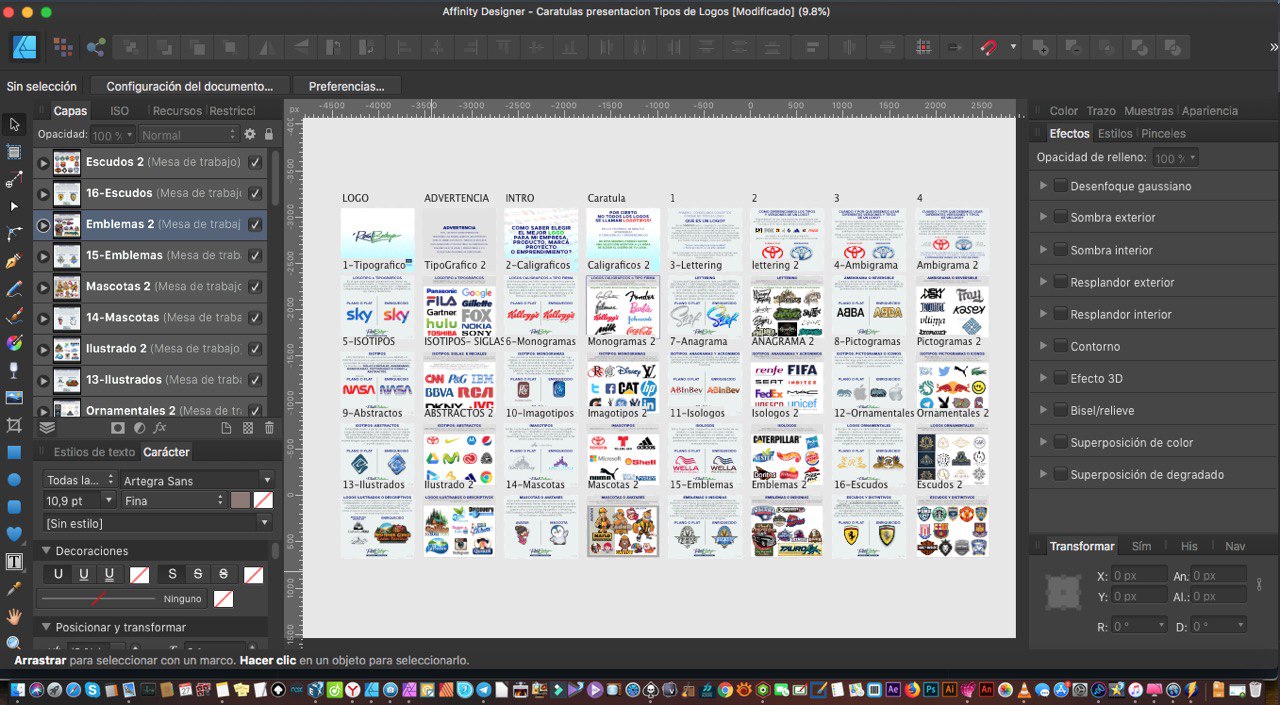
Task: Open the Estilos de texto tab
Action: click(94, 452)
